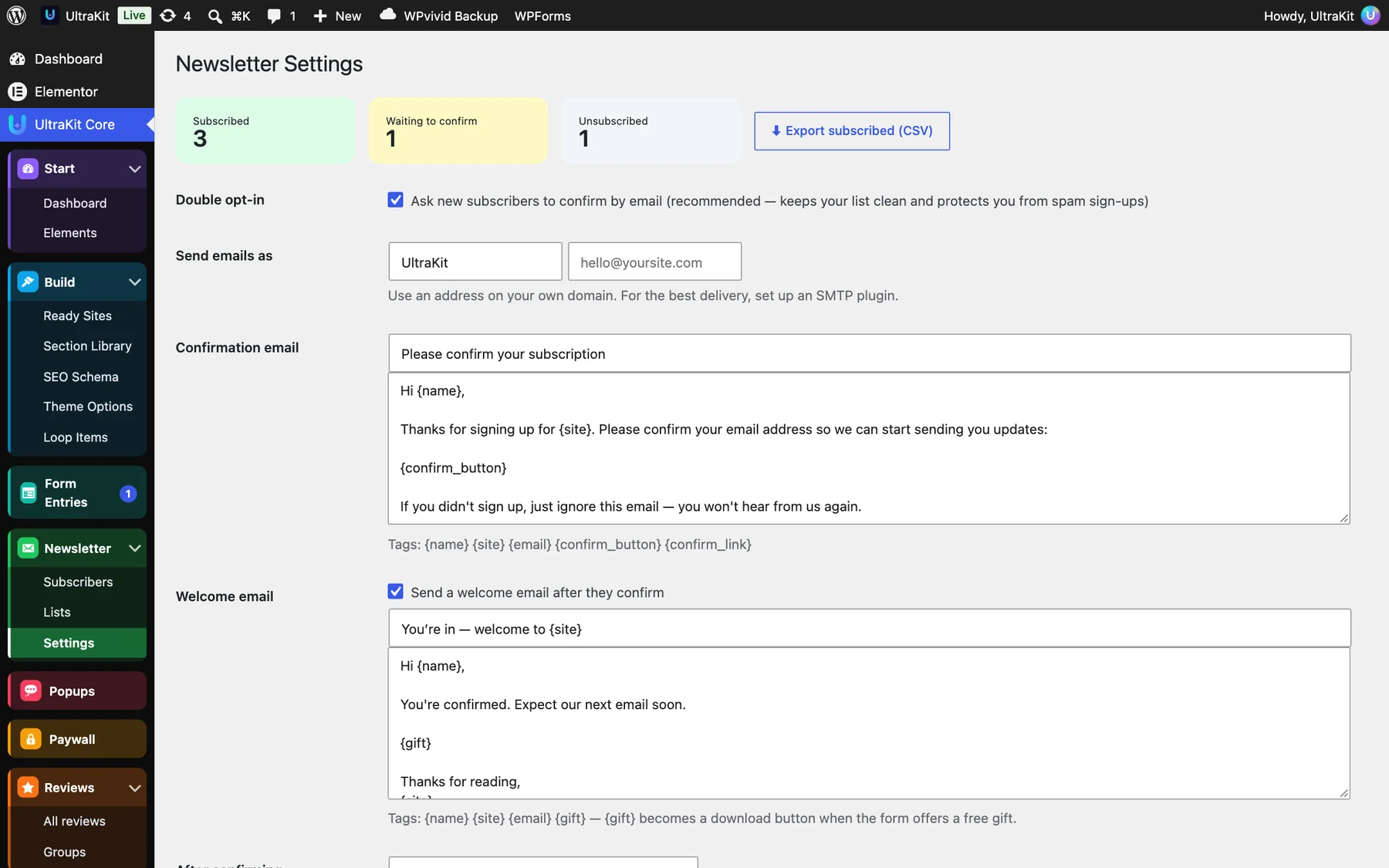Click the green Newsletter envelope icon
Viewport: 1389px width, 868px height.
pyautogui.click(x=28, y=548)
